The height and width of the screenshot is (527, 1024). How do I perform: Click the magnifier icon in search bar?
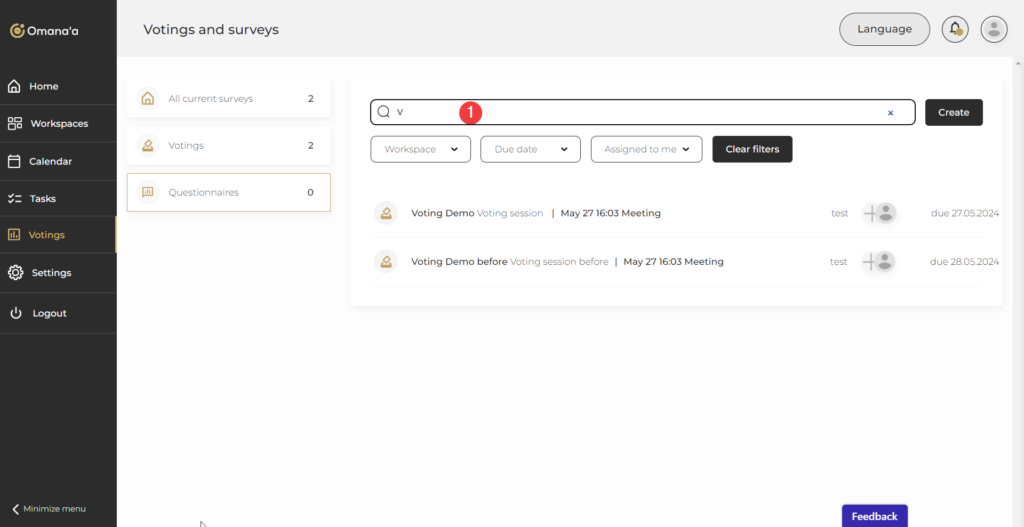383,112
